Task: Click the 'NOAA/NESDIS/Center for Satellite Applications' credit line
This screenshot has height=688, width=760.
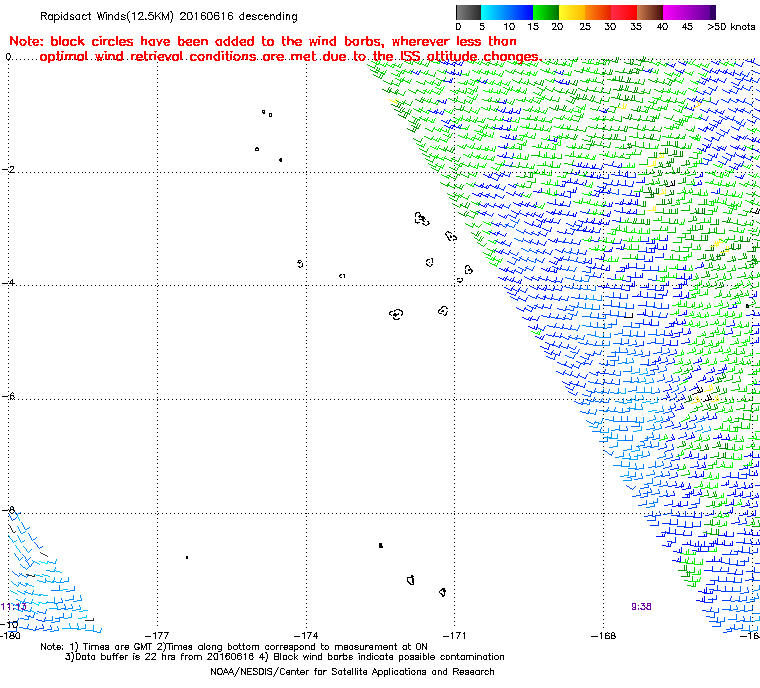Action: pos(352,672)
